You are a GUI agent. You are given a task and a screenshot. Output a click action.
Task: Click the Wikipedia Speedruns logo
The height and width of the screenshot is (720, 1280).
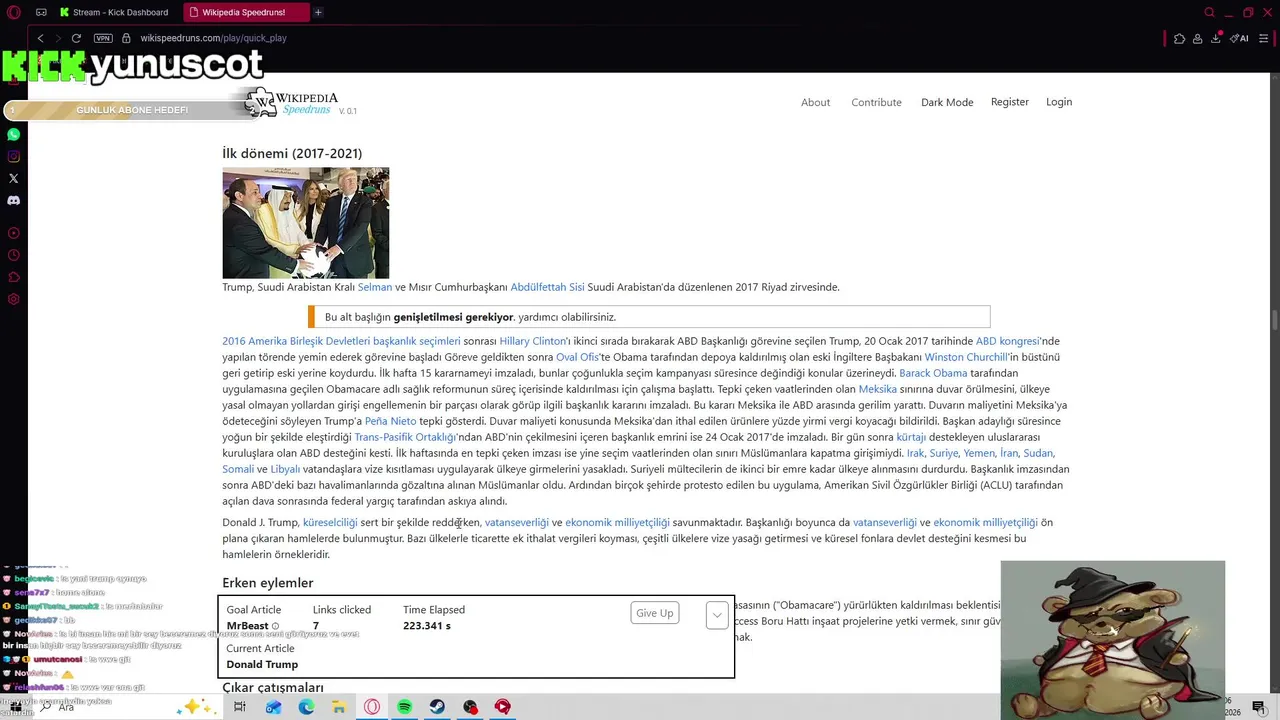pos(291,102)
